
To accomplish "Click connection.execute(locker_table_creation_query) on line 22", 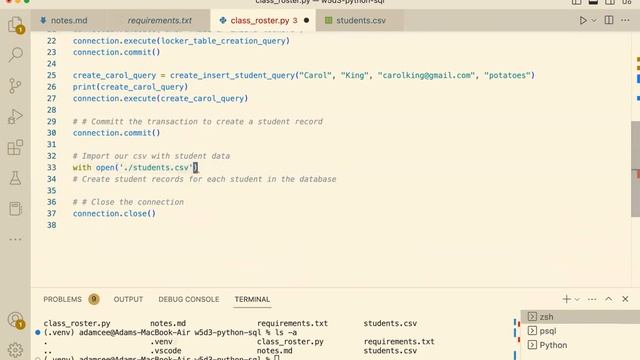I will (181, 41).
